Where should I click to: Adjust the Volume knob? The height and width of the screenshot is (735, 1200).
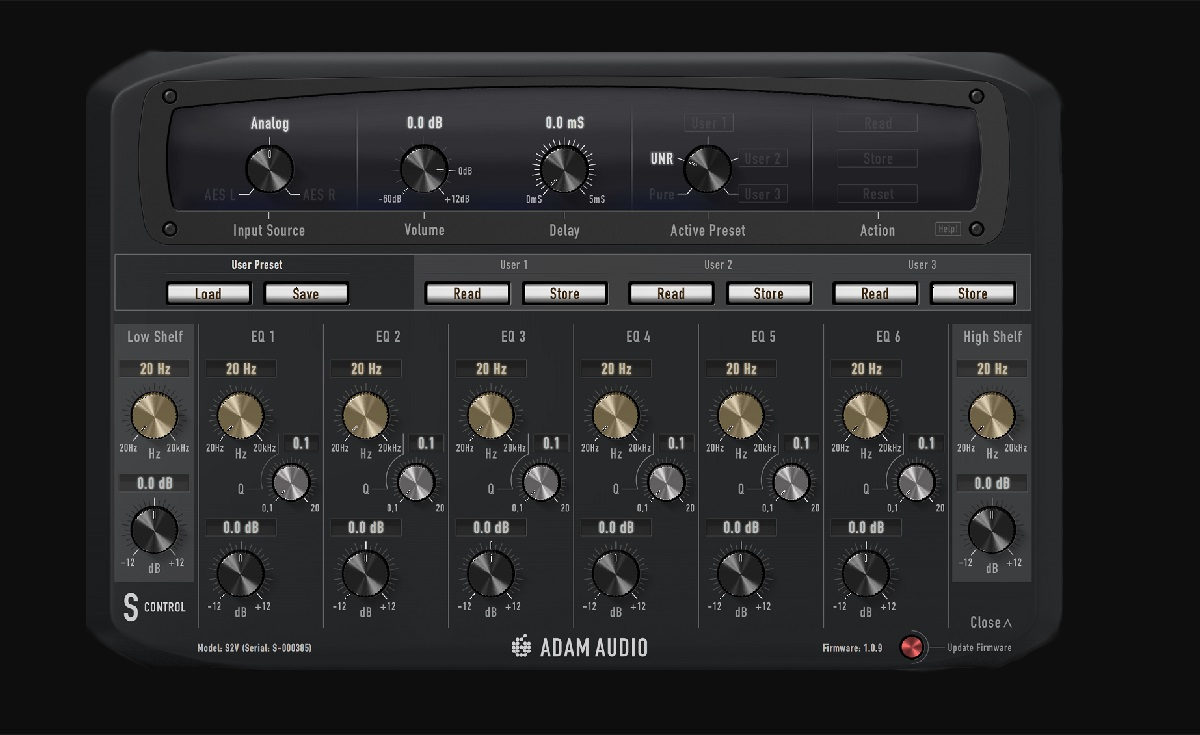(422, 168)
